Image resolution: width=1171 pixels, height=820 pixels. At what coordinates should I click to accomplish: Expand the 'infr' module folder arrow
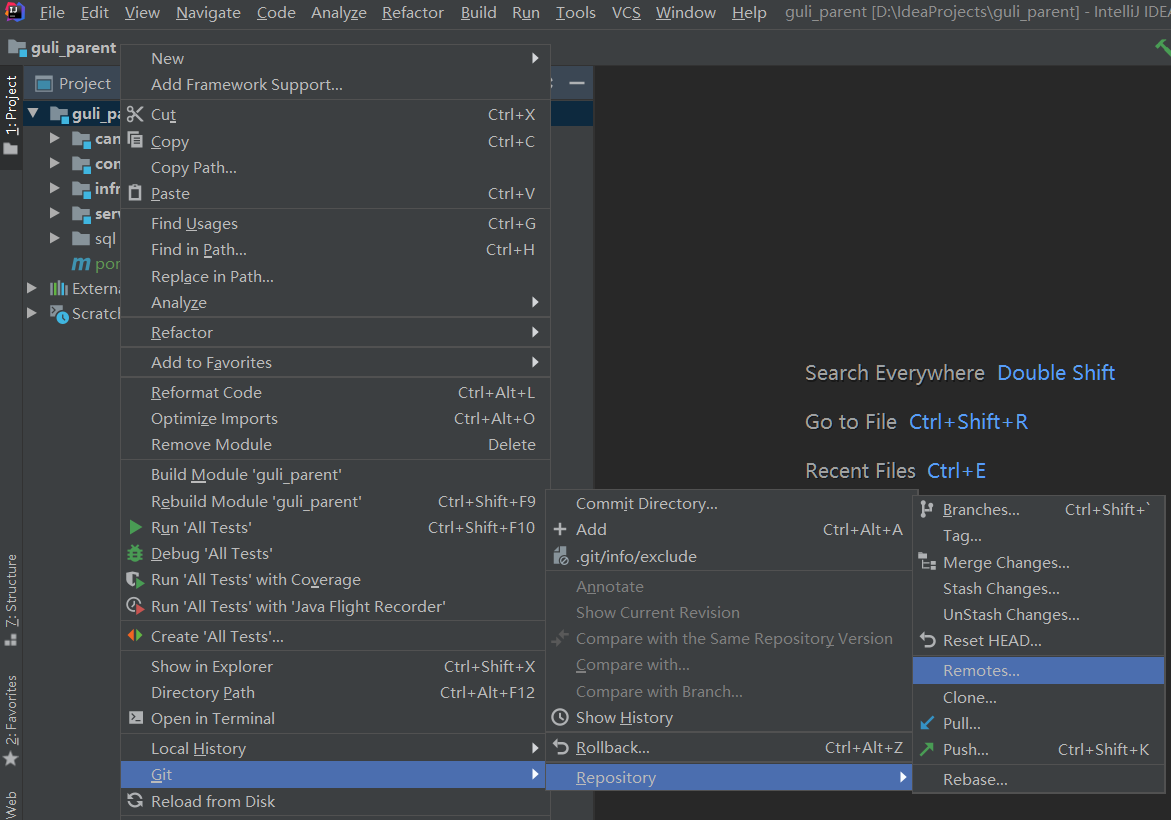(55, 188)
